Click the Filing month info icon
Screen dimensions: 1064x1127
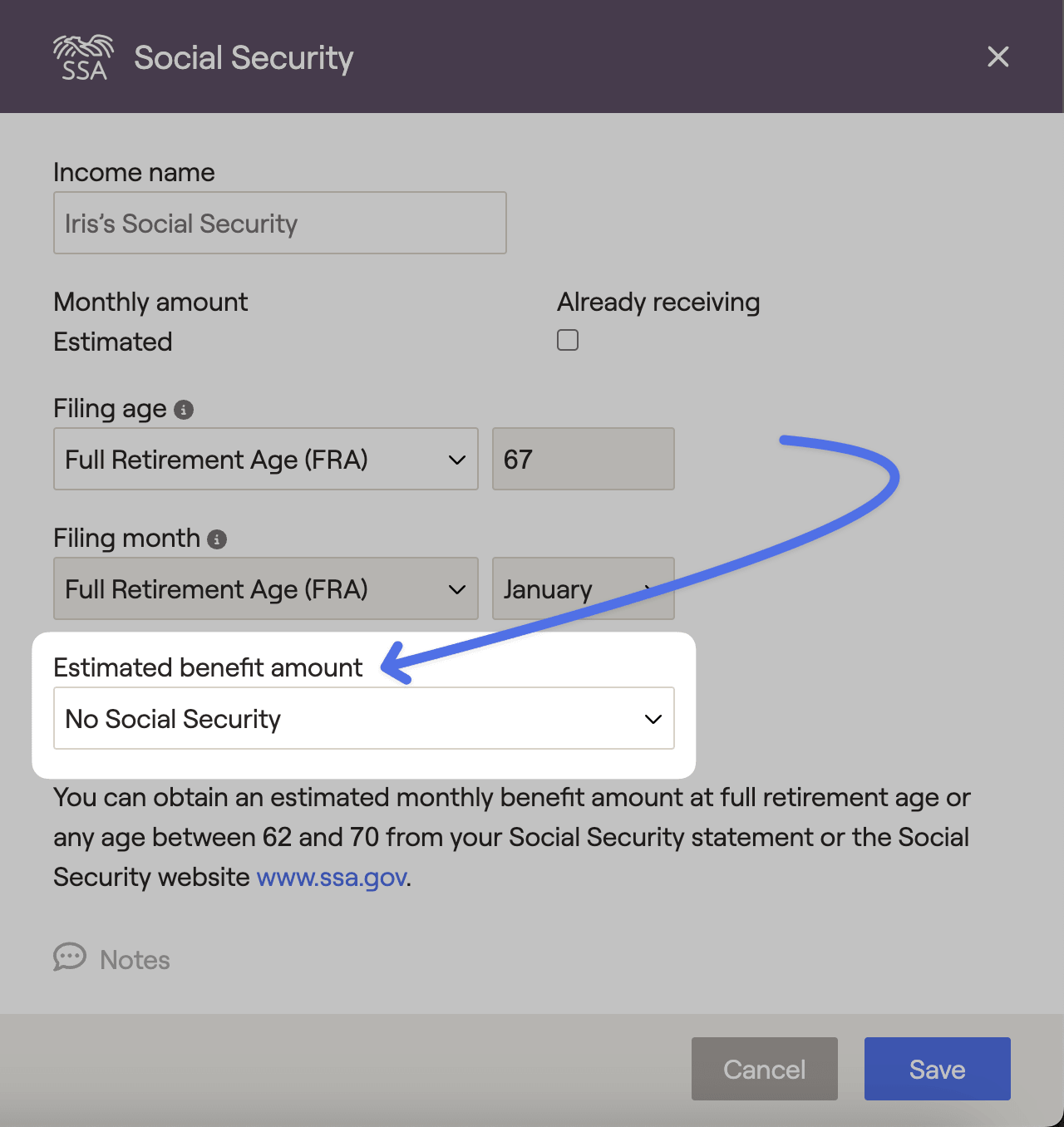pos(217,539)
